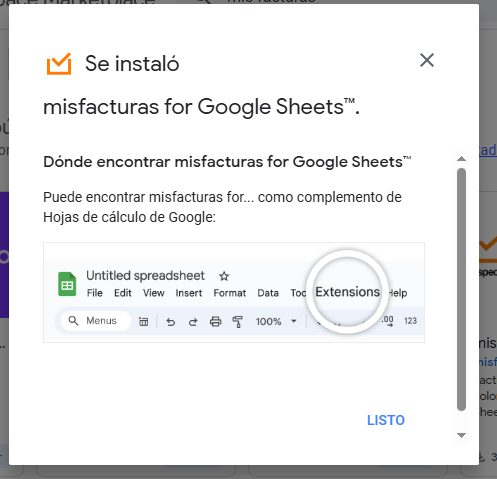Click the redo arrow icon
Screen dimensions: 497x479
(193, 322)
